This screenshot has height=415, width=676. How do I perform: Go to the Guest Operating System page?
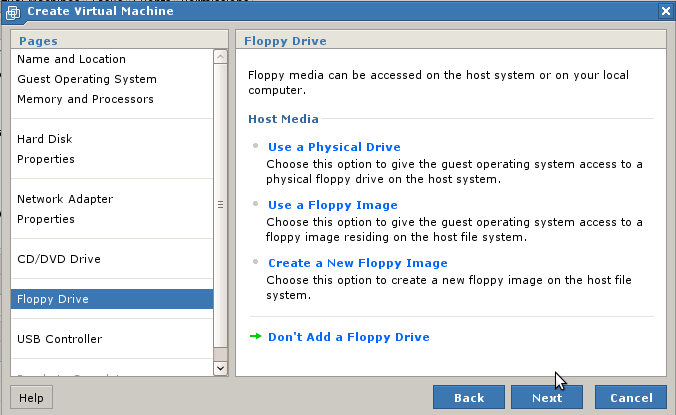(86, 79)
